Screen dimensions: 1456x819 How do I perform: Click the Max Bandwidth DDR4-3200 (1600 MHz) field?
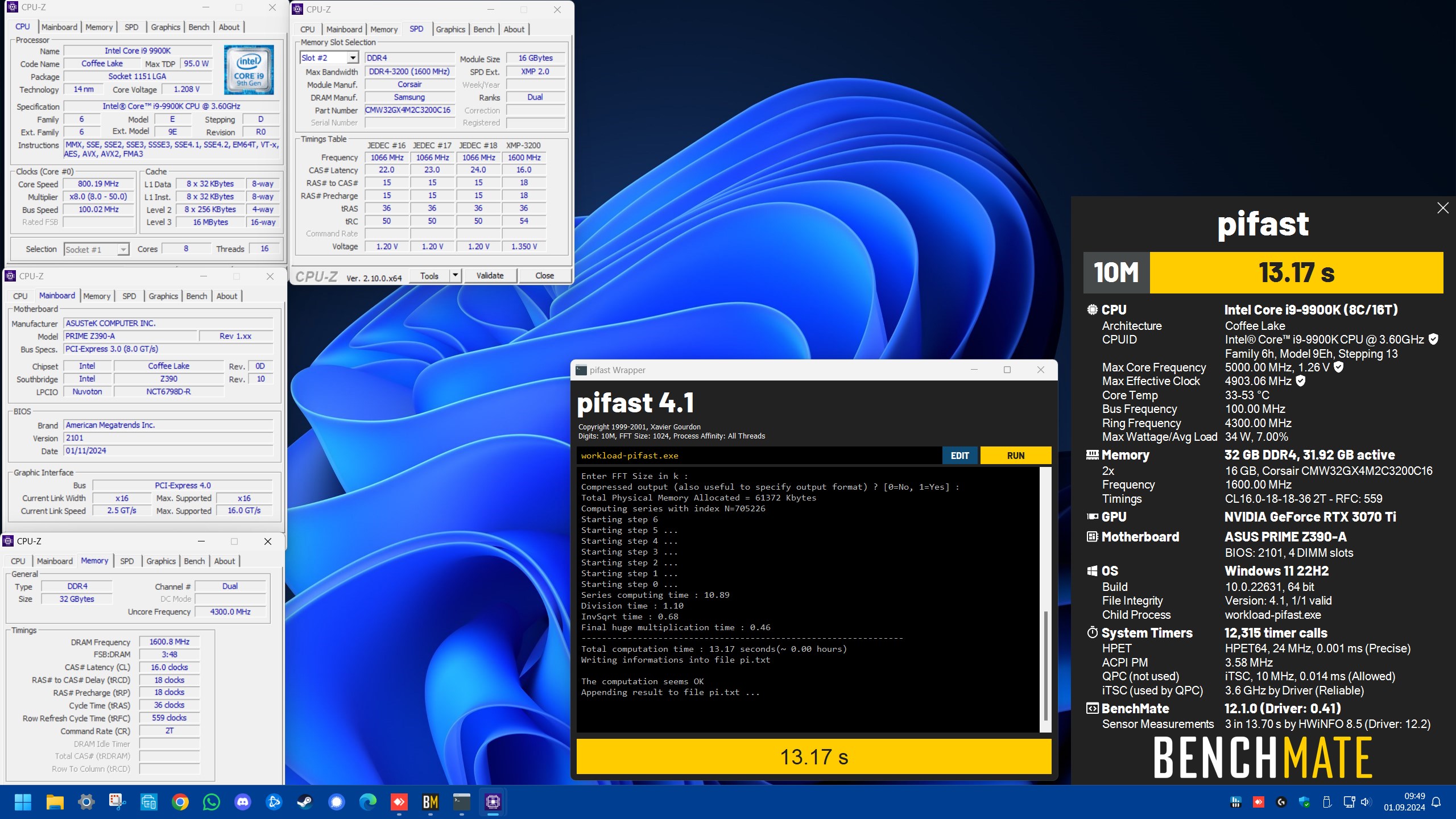[x=409, y=72]
